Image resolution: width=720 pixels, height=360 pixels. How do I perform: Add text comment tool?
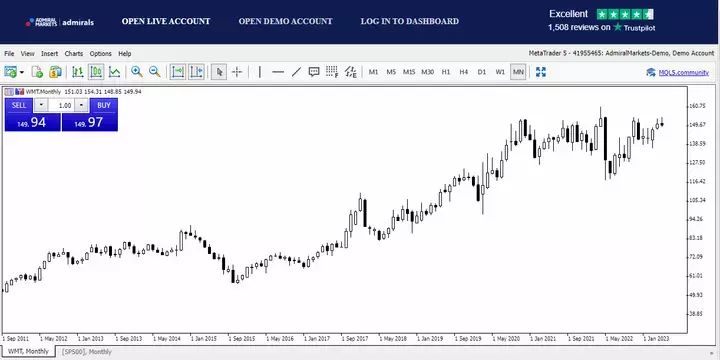click(x=314, y=72)
